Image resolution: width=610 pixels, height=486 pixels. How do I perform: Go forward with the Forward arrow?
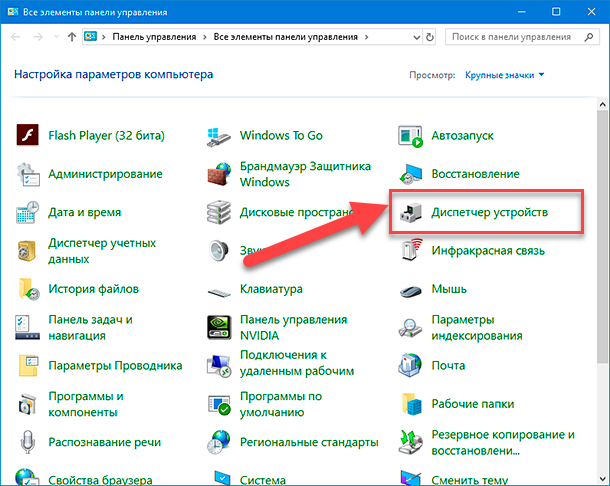tap(38, 37)
